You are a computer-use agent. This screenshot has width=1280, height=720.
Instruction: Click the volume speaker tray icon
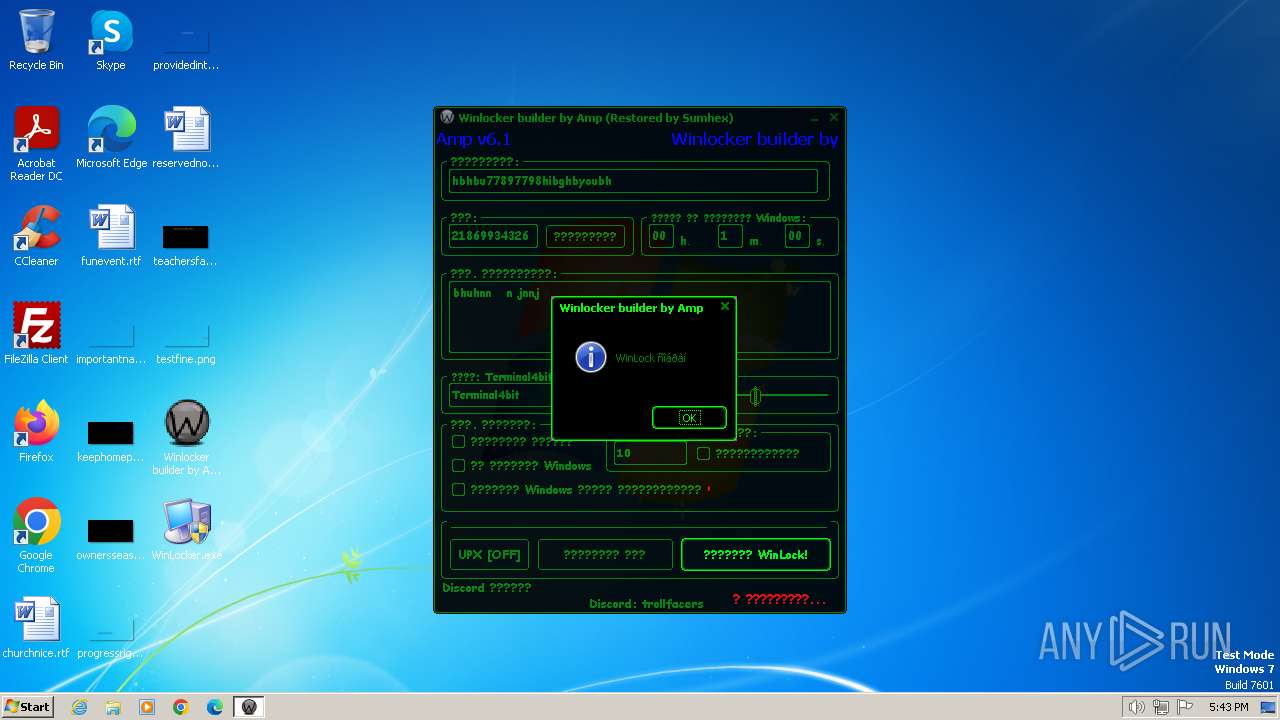(1136, 707)
